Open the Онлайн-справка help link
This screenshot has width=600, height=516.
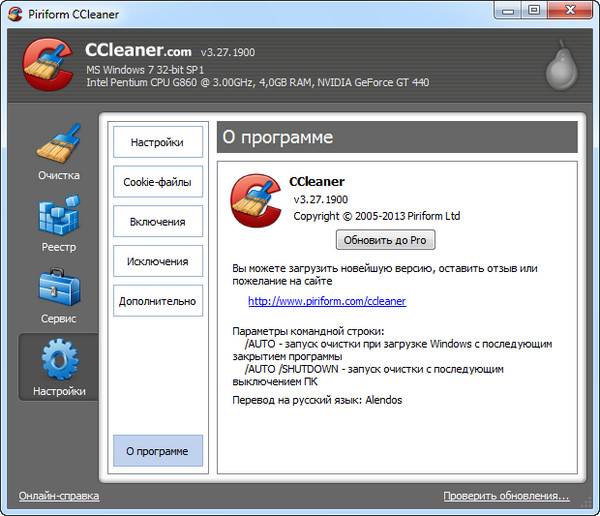click(59, 496)
